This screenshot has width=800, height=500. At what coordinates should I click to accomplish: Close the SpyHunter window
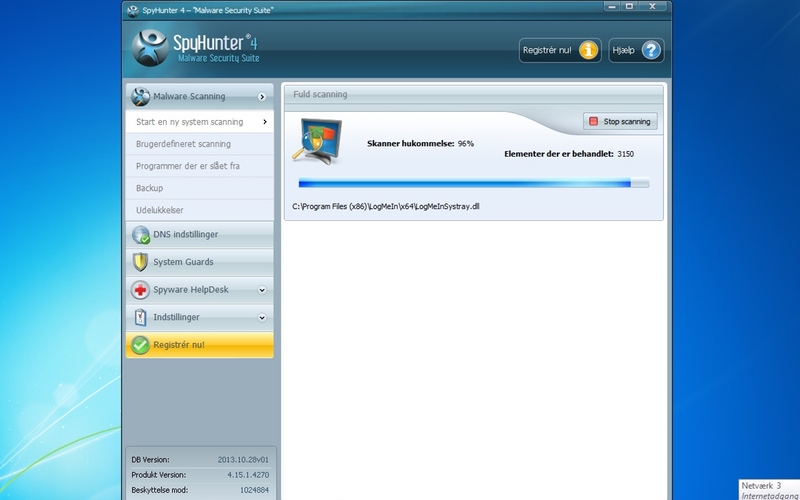653,7
